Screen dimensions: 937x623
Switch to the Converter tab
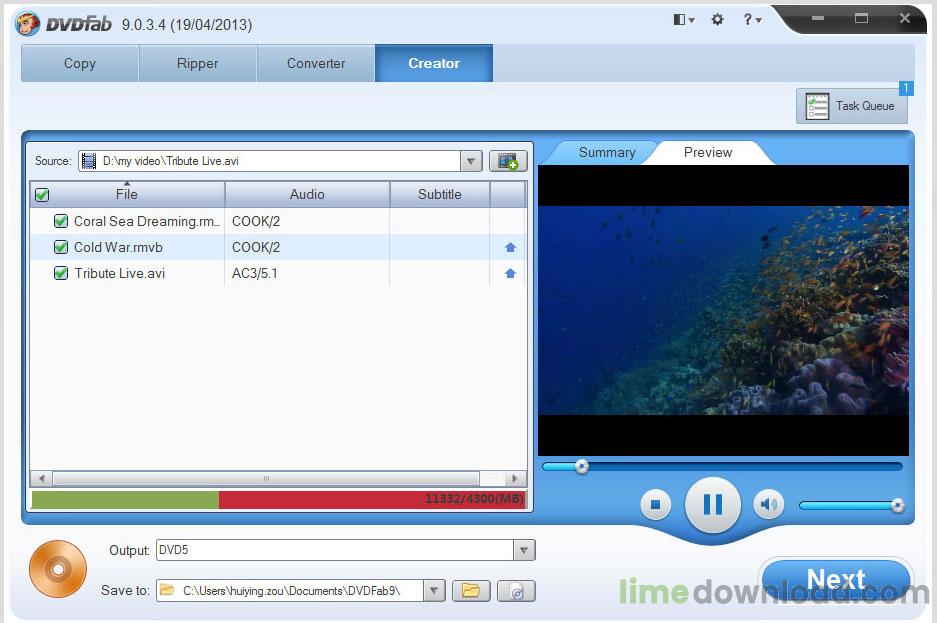point(316,63)
